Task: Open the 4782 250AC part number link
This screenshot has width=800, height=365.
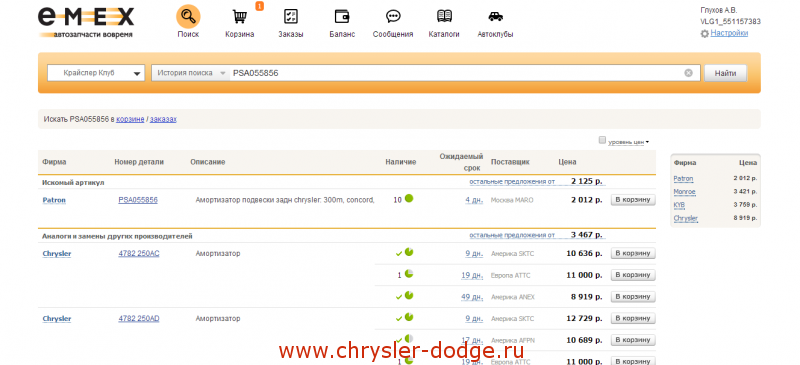Action: pyautogui.click(x=139, y=253)
